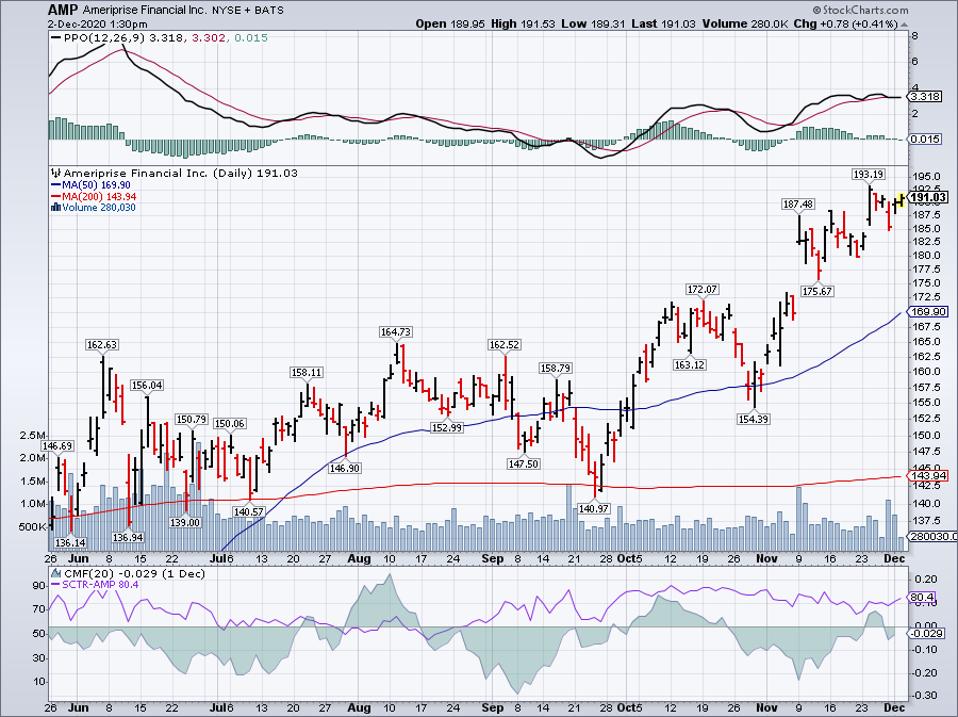The width and height of the screenshot is (958, 717).
Task: Click the up-arrow icon beside the change percentage
Action: click(904, 24)
